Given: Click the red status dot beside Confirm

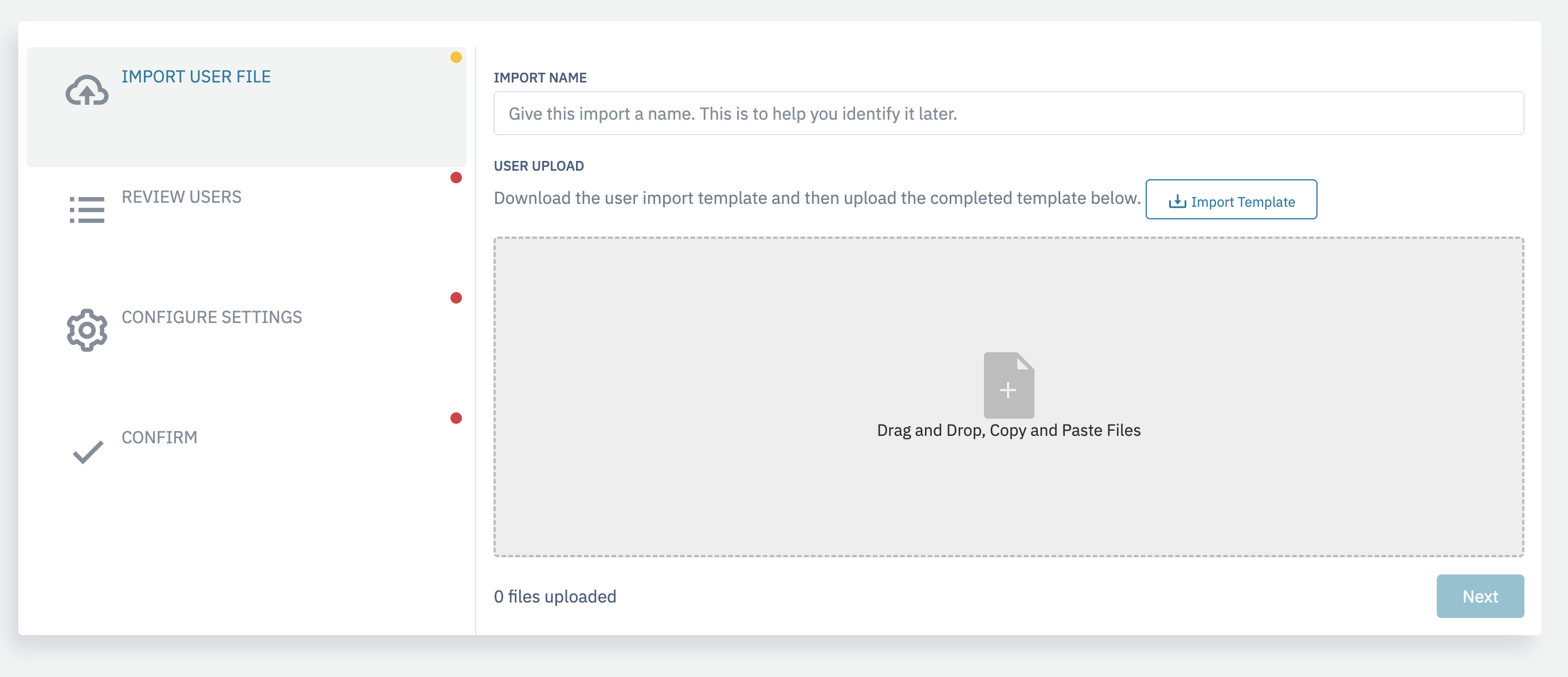Looking at the screenshot, I should 456,418.
